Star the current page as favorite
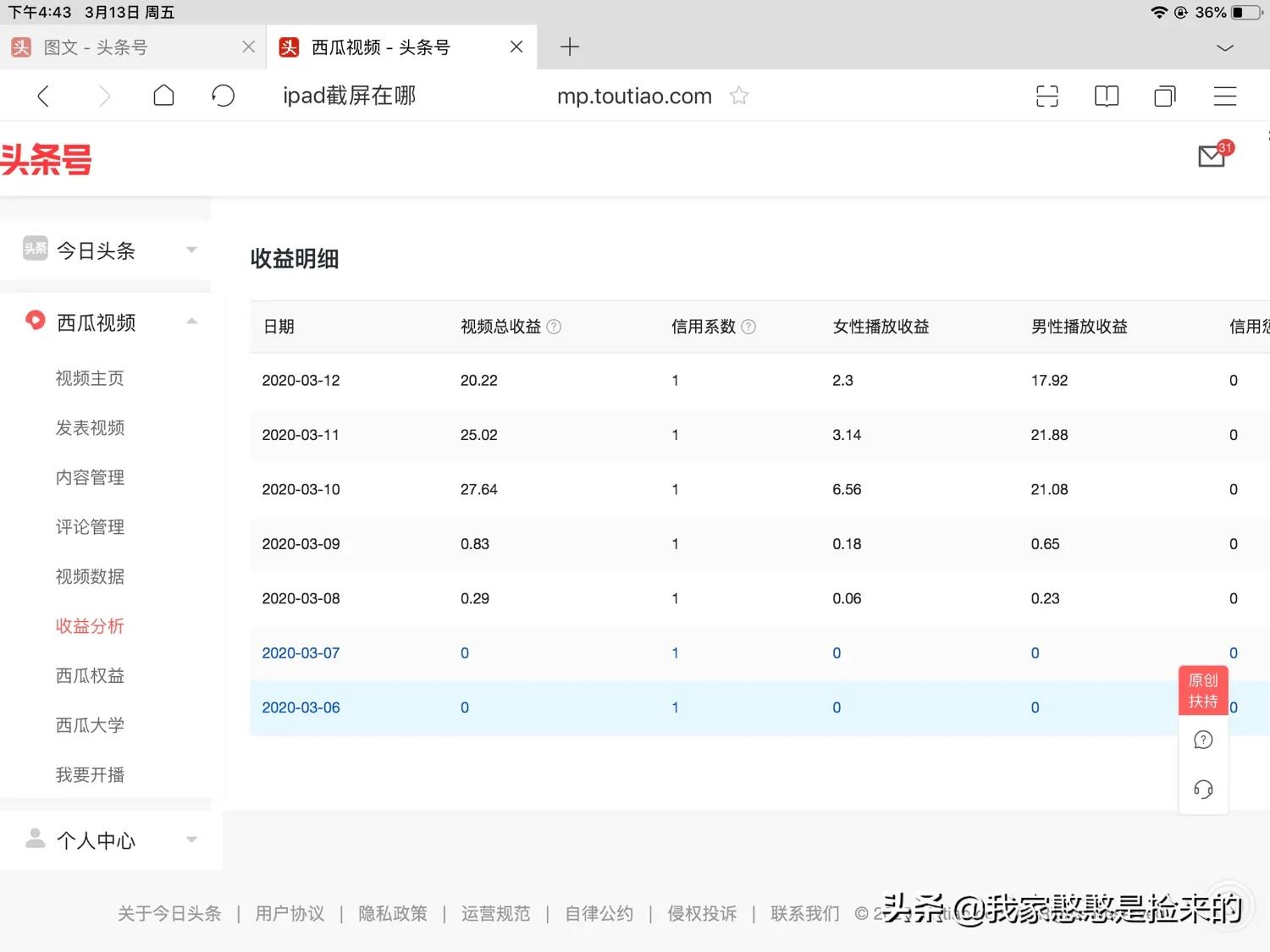 coord(738,96)
